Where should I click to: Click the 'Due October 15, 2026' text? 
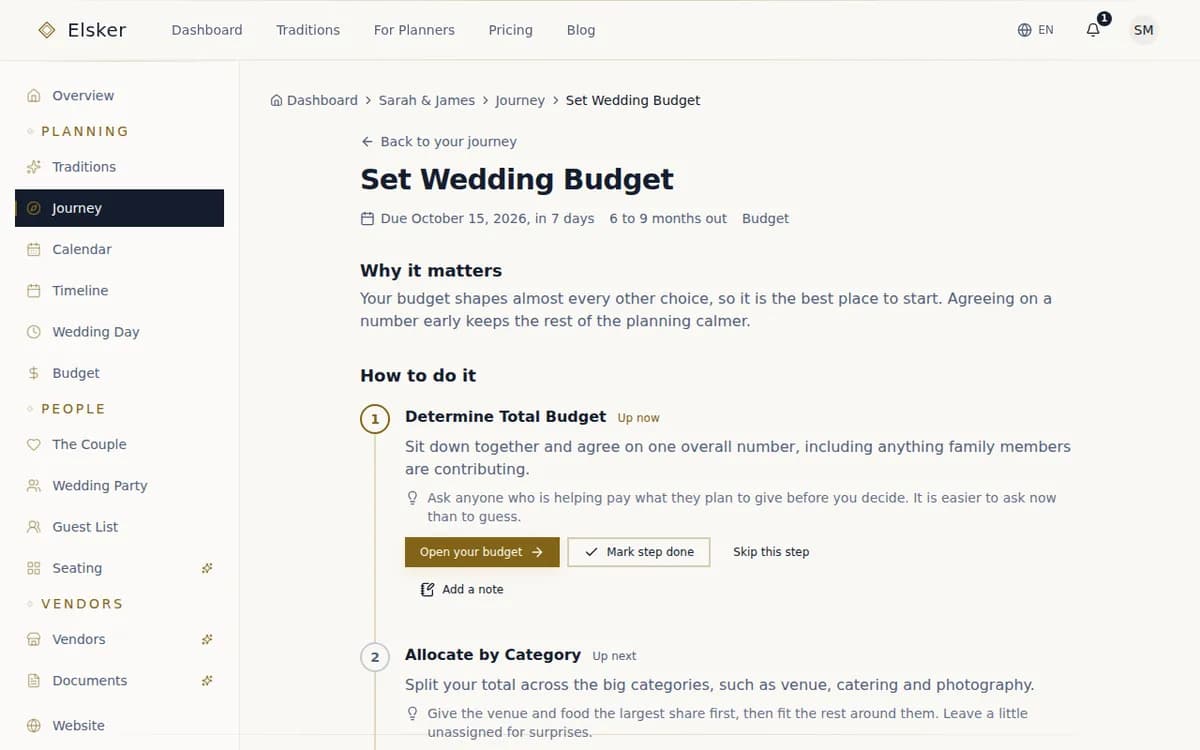tap(455, 218)
